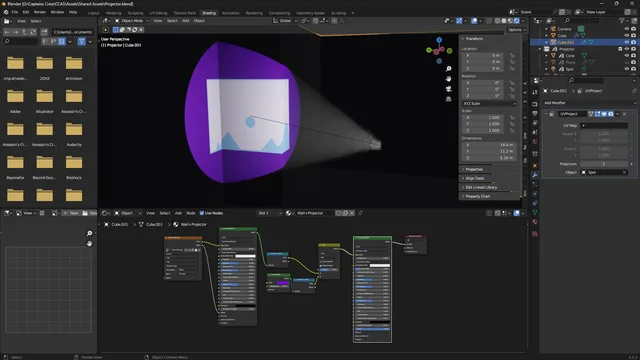The width and height of the screenshot is (640, 360).
Task: Open the Texture properties checker tab
Action: pos(535,234)
